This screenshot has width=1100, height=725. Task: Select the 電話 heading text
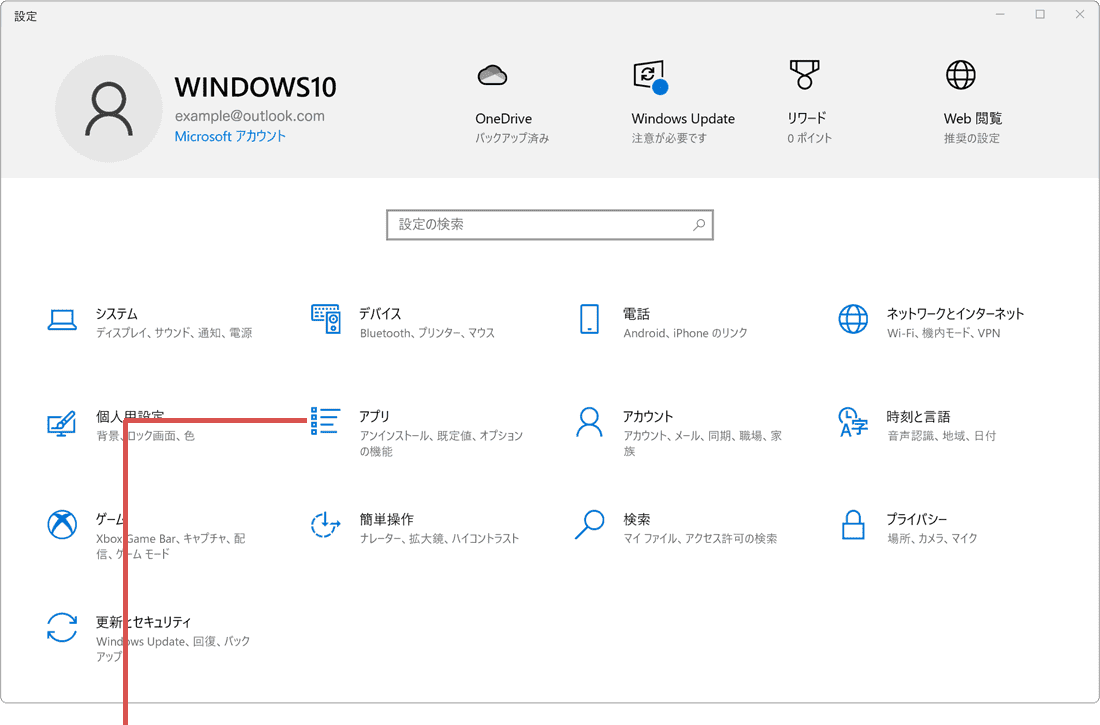(x=636, y=314)
